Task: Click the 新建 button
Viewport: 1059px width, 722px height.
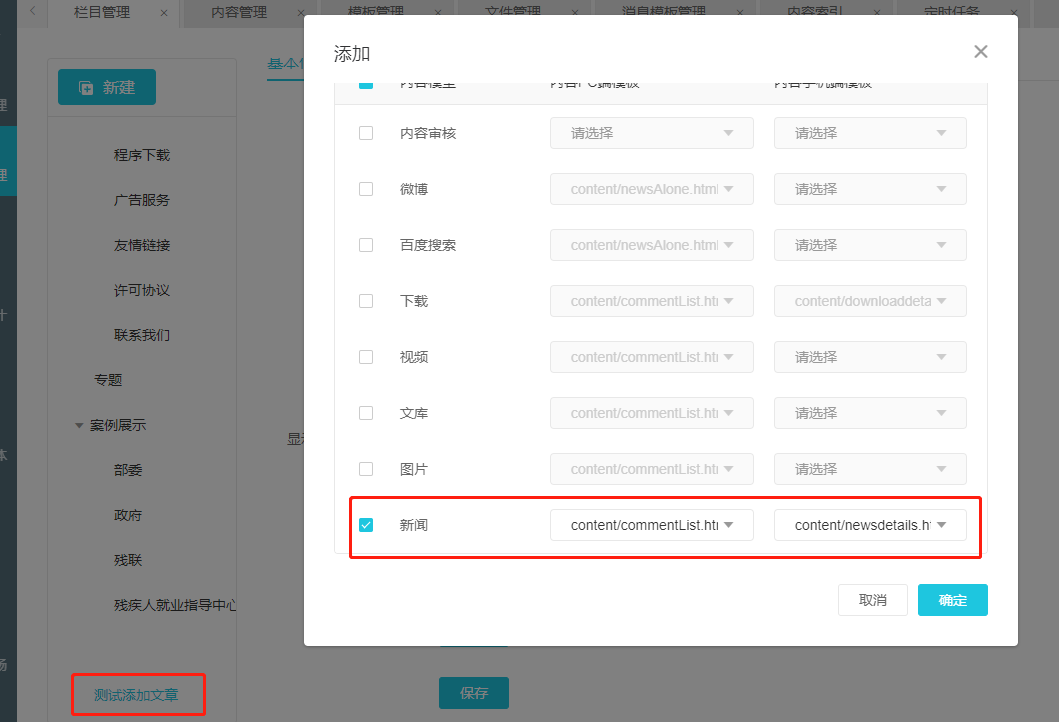Action: click(107, 87)
